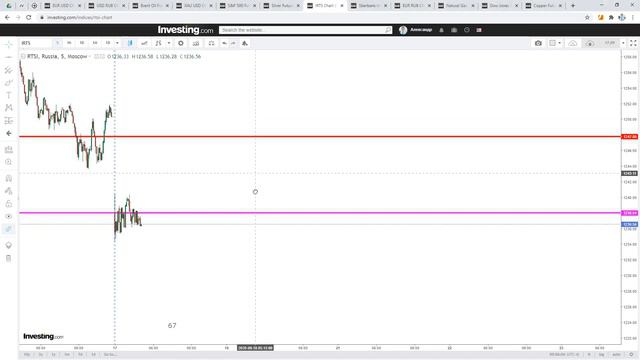Click the blue current price label
This screenshot has width=640, height=360.
(629, 224)
